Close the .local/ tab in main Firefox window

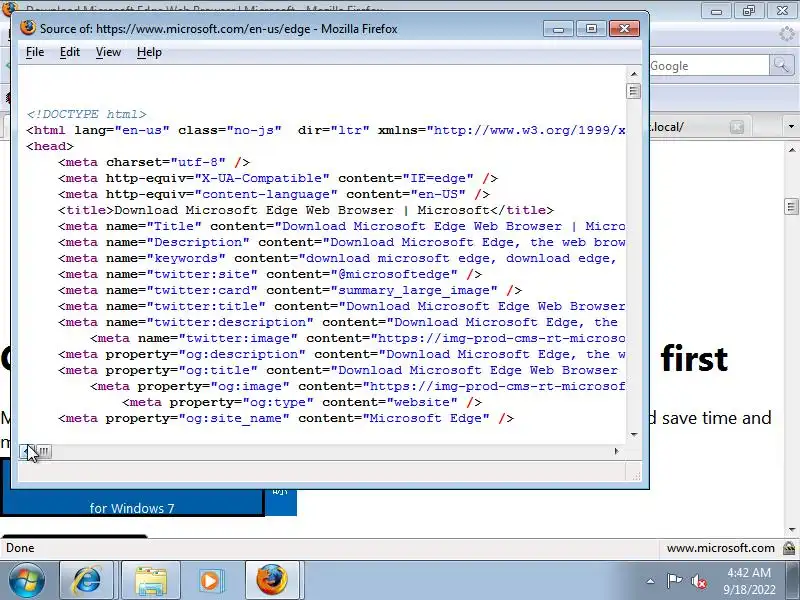pyautogui.click(x=736, y=127)
